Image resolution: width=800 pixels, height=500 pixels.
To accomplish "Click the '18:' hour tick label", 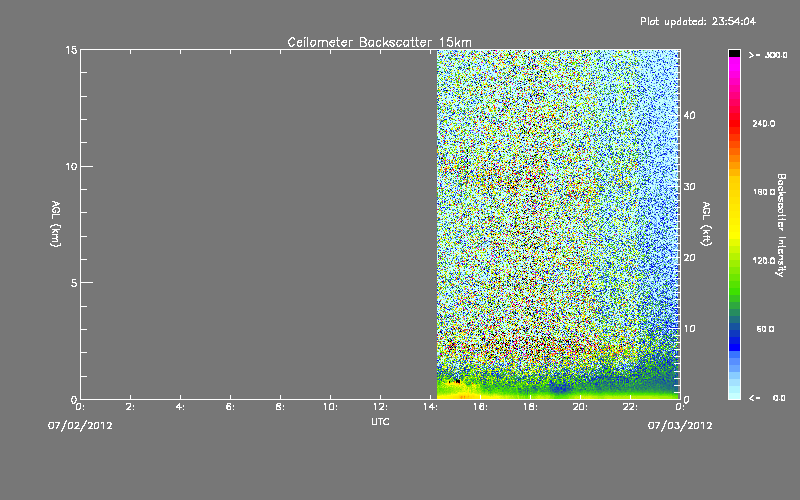I will tap(530, 407).
